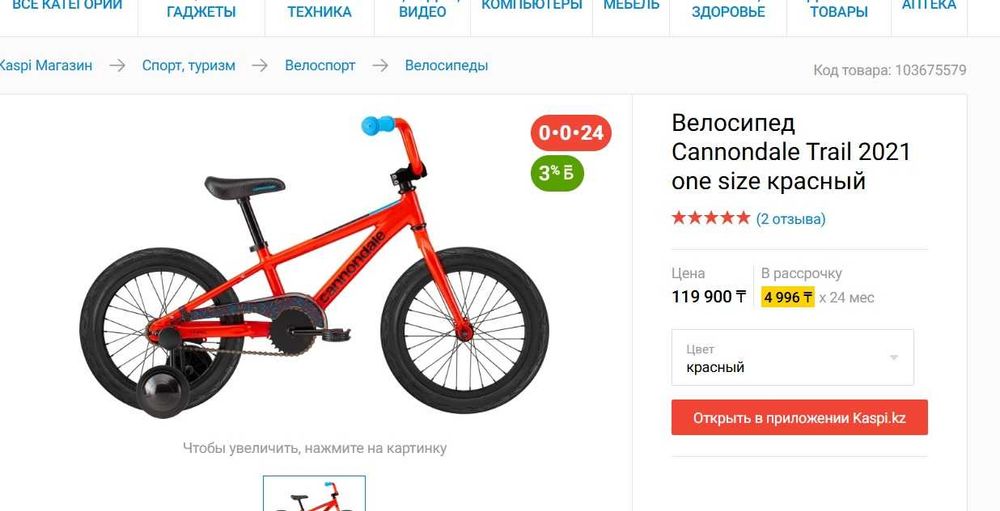Open the Гаджеты category menu
The width and height of the screenshot is (1000, 511).
(201, 11)
